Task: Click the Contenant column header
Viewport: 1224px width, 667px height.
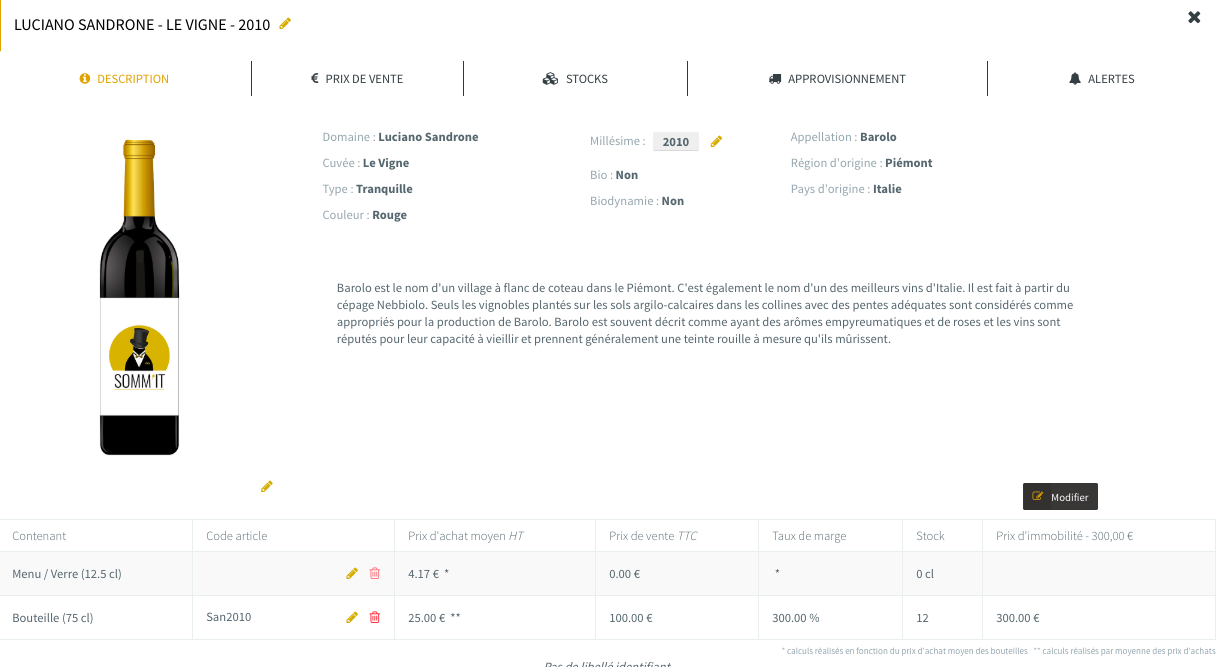Action: point(39,536)
